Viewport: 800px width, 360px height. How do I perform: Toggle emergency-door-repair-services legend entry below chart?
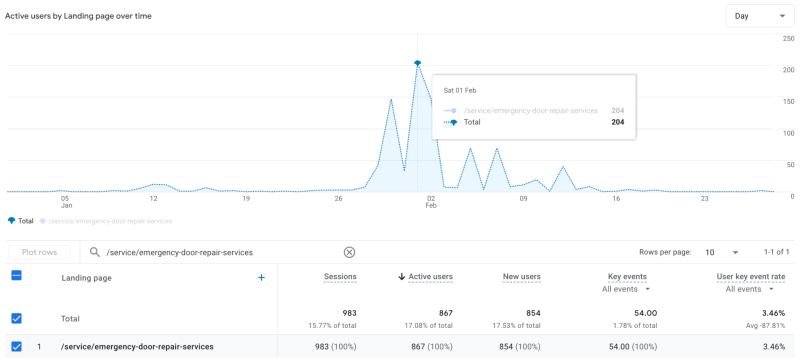[106, 221]
